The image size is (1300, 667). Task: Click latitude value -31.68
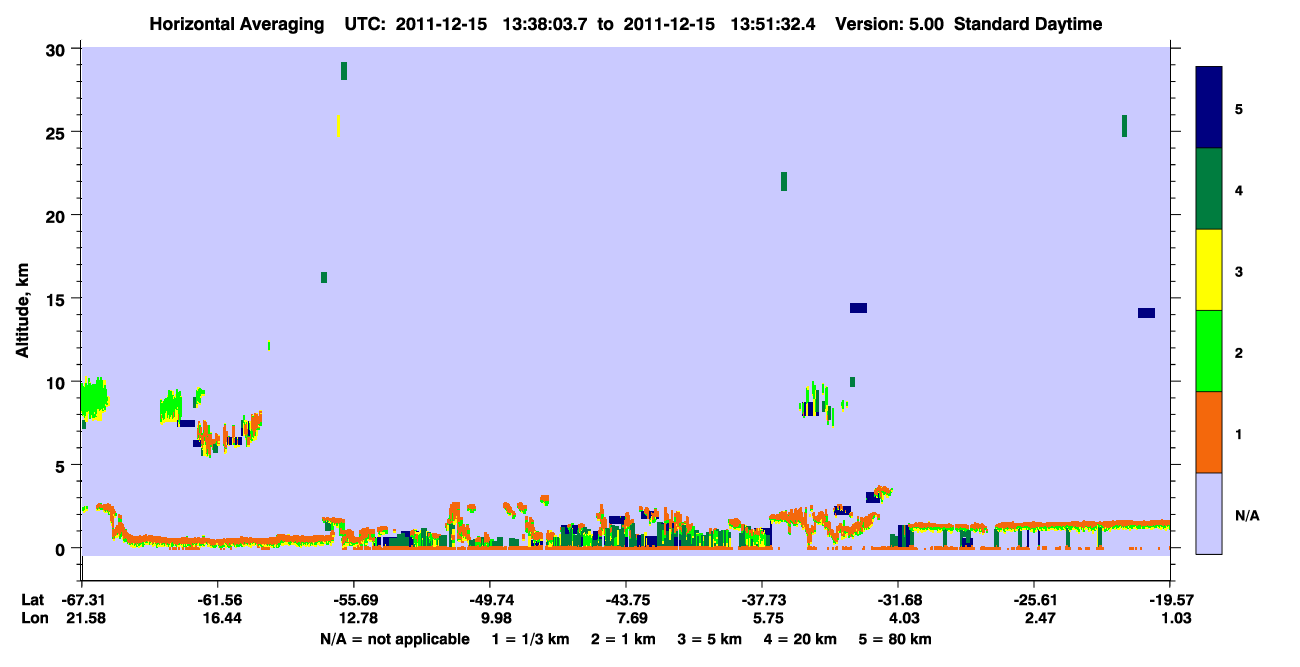898,600
